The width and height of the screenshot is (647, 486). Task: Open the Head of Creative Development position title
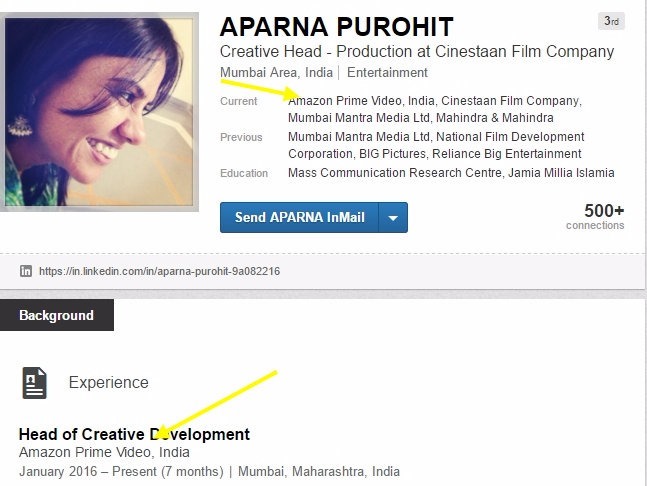coord(134,434)
